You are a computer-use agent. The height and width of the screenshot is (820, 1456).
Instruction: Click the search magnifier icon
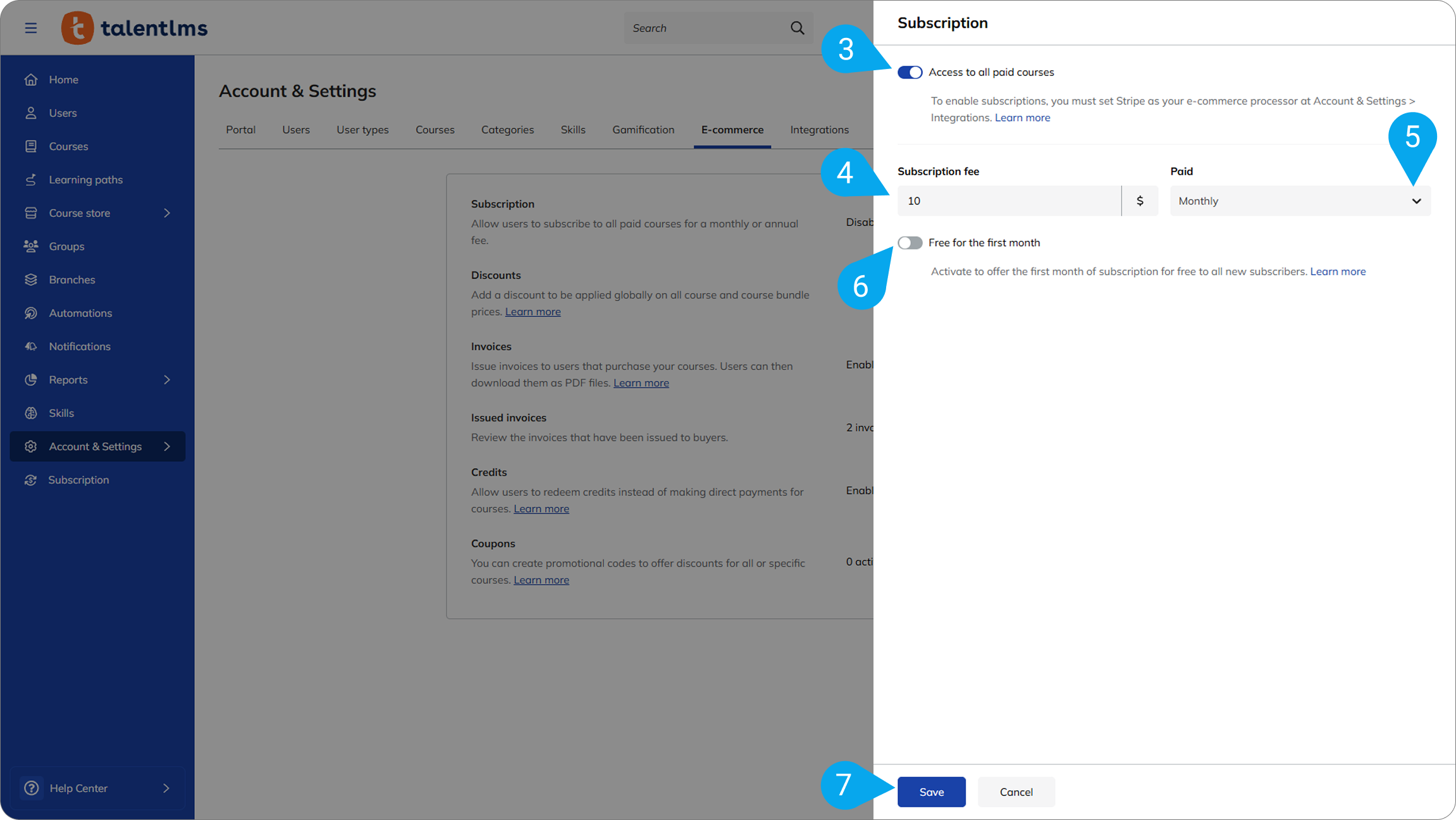797,28
